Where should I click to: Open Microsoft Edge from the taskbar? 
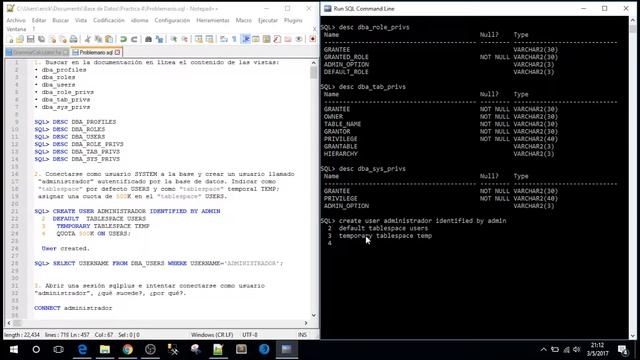pyautogui.click(x=82, y=349)
